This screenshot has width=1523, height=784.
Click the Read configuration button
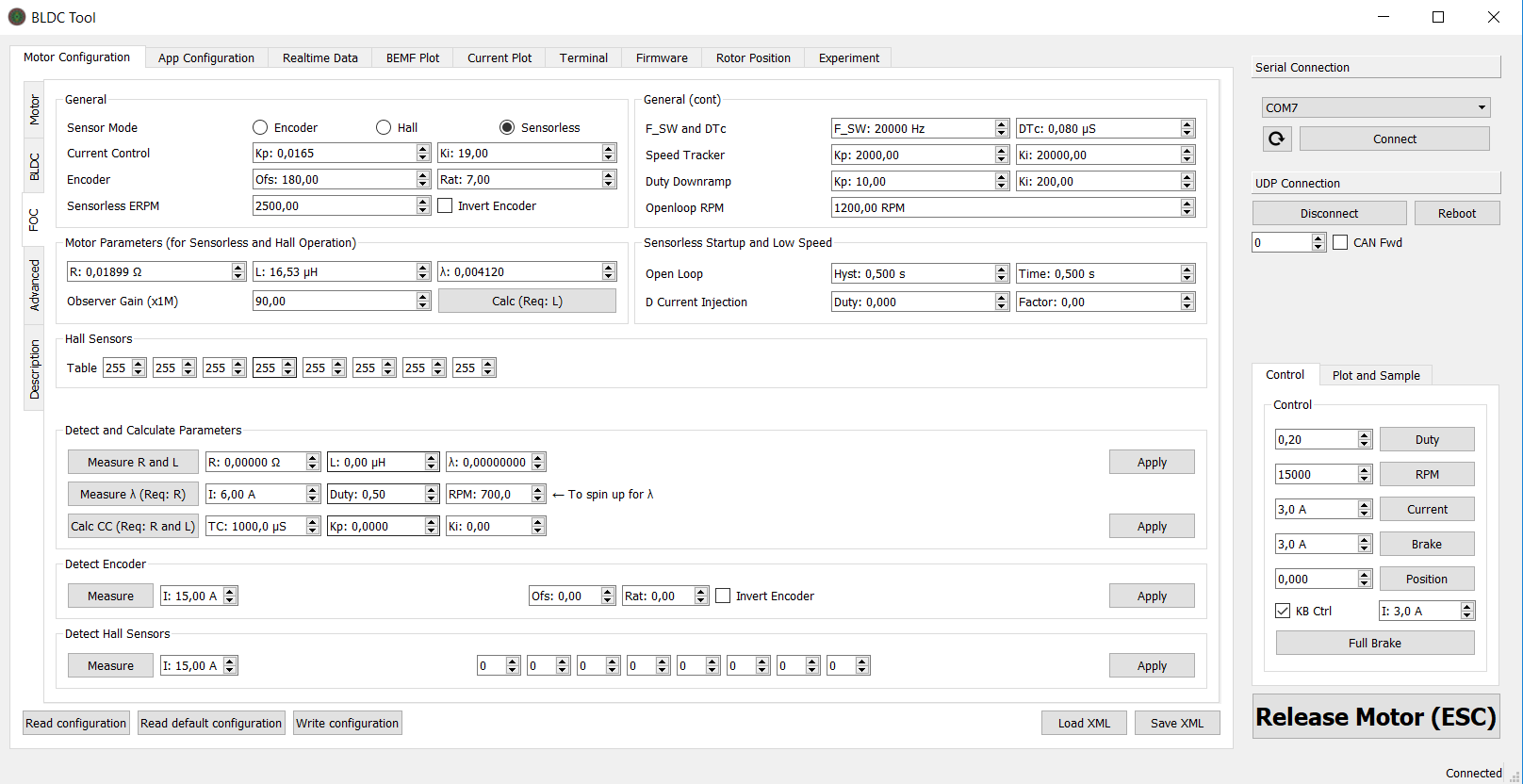76,723
